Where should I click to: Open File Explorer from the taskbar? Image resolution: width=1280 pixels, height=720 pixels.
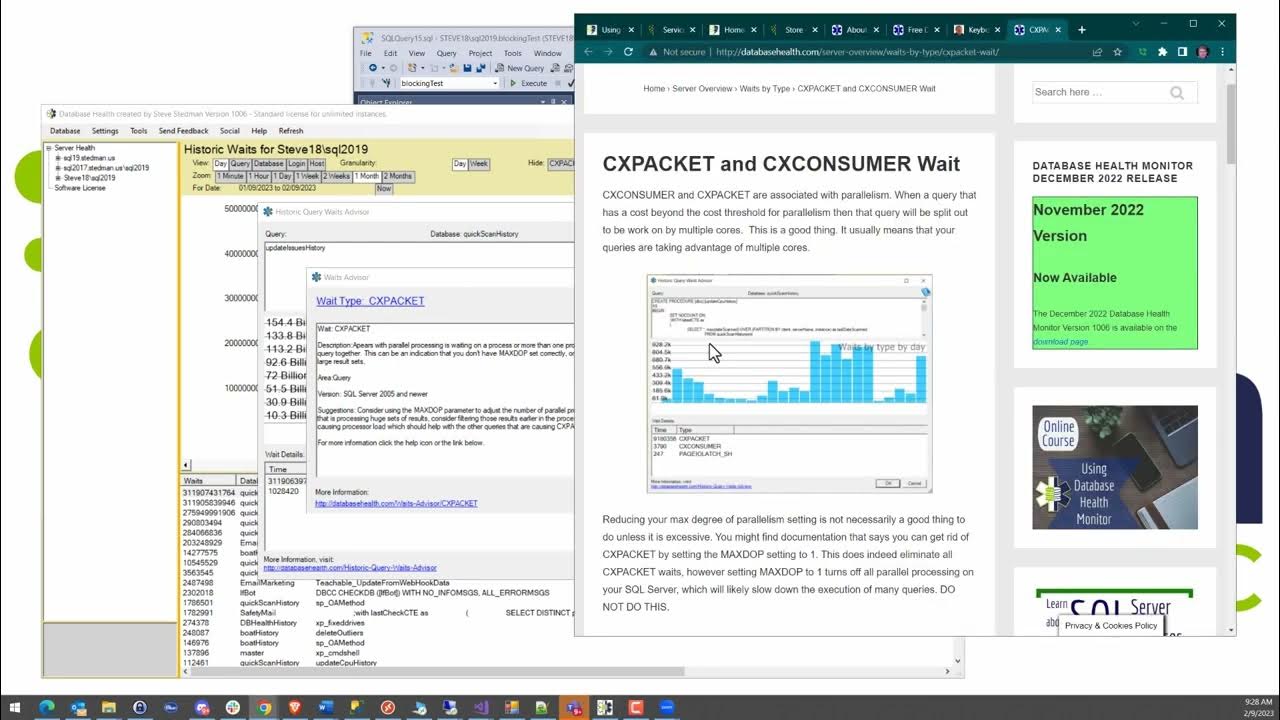pyautogui.click(x=109, y=708)
